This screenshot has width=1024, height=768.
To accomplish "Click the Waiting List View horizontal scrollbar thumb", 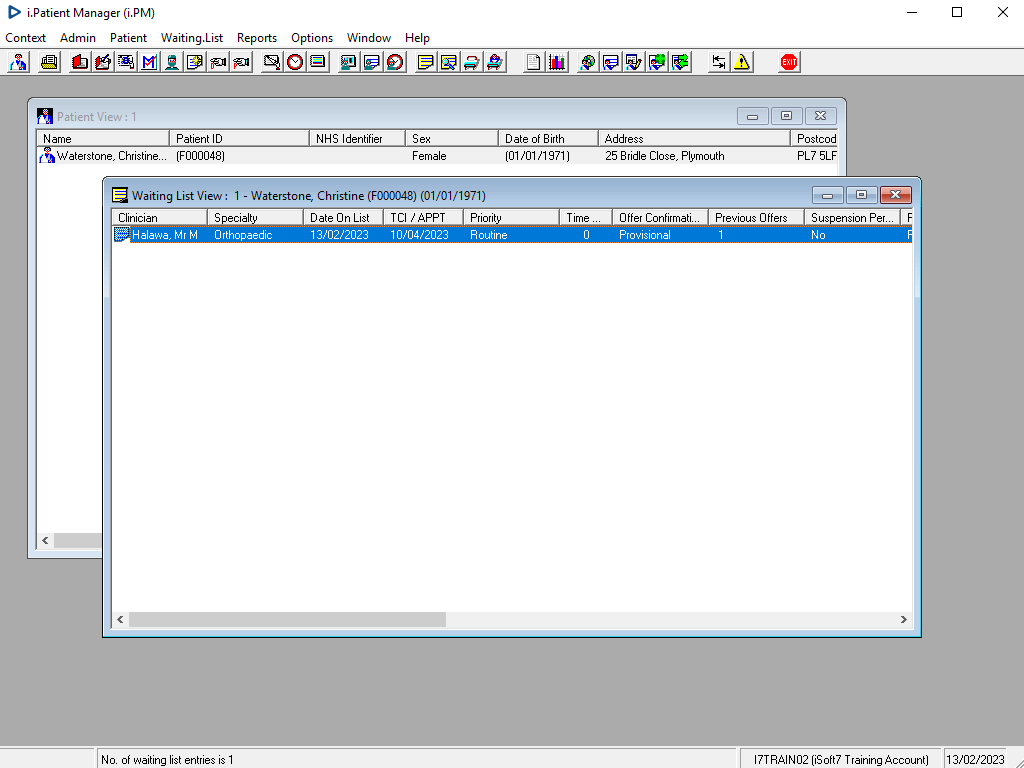I will (x=287, y=619).
